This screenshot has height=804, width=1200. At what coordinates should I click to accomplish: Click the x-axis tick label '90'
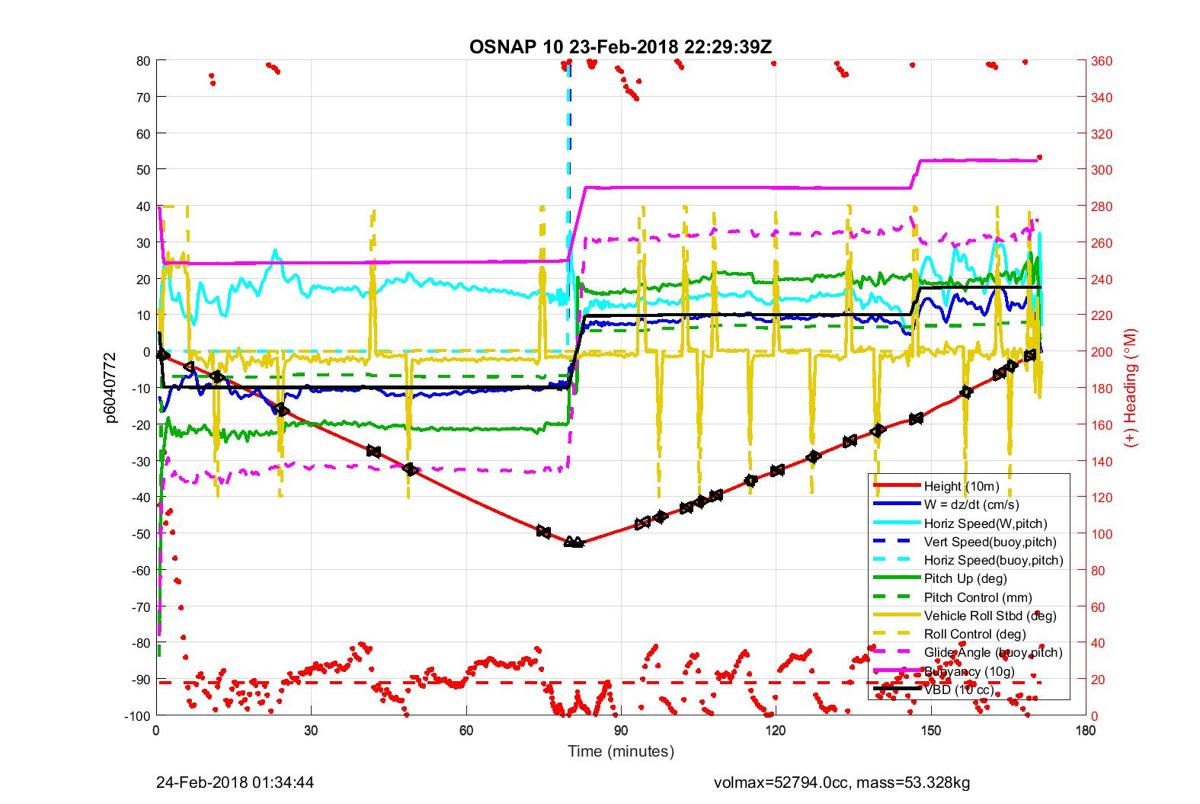[621, 730]
